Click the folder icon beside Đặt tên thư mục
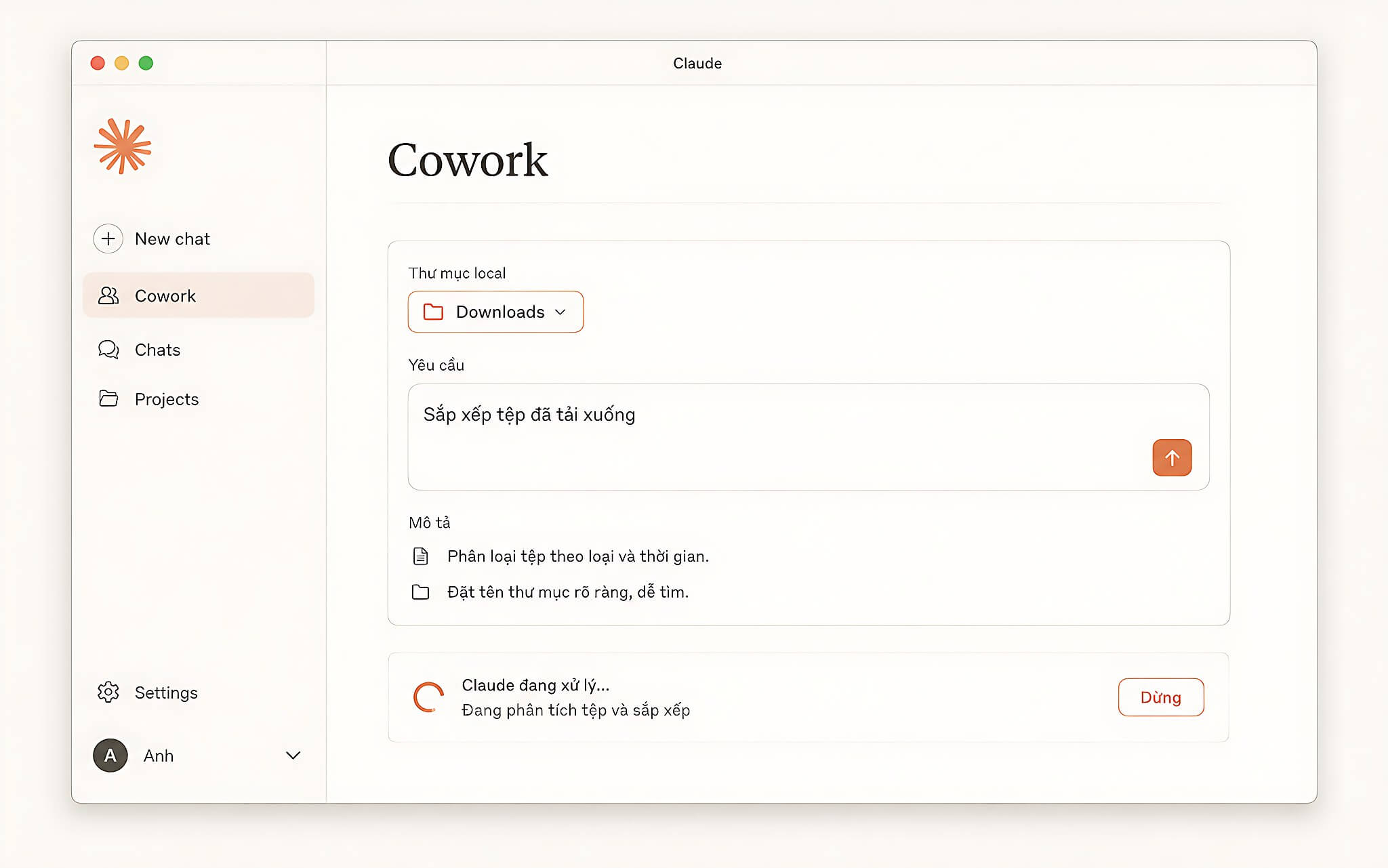Screen dimensions: 1388x868 (421, 592)
